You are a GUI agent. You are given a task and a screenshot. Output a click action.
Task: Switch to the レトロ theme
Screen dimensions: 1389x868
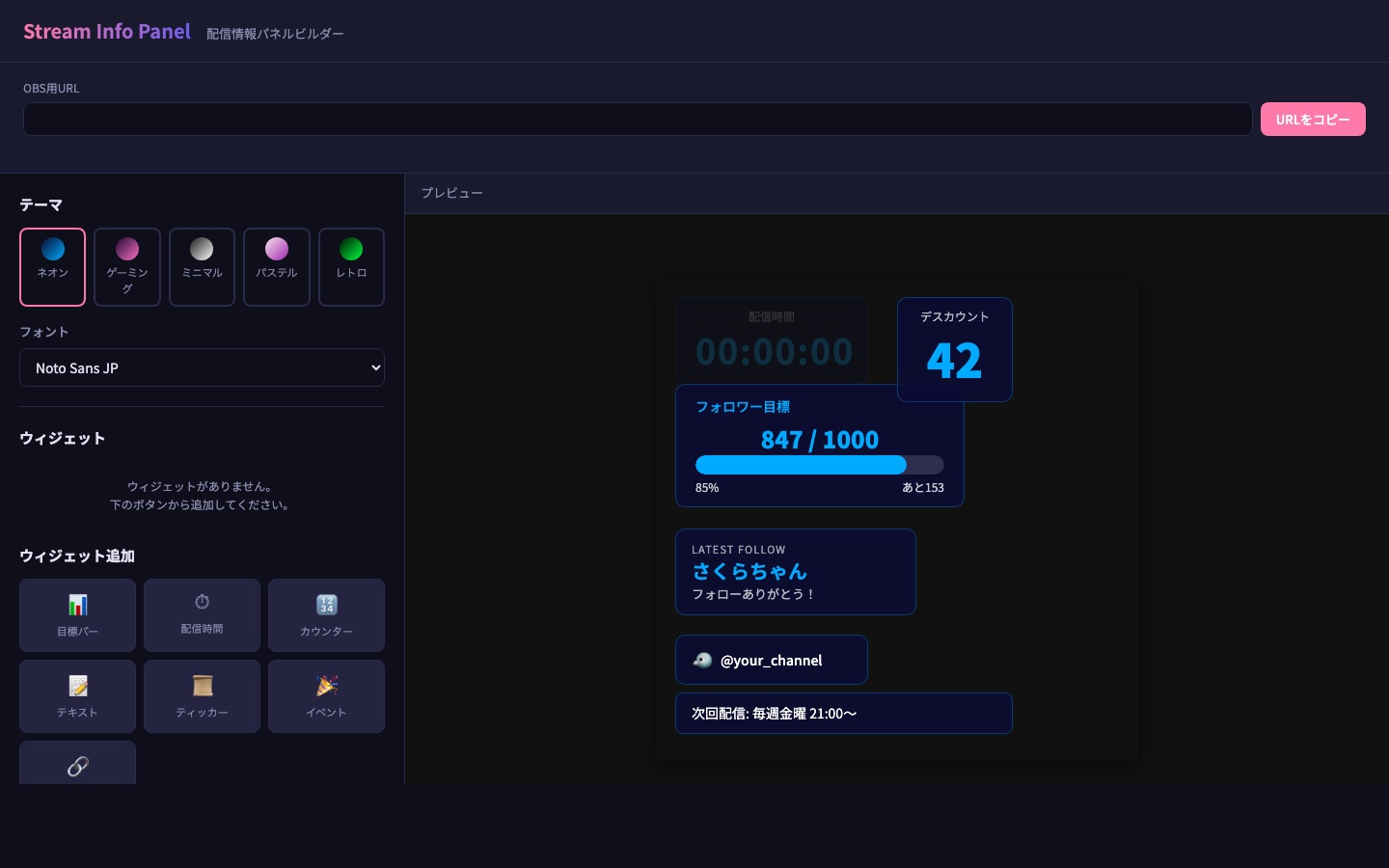[x=351, y=267]
